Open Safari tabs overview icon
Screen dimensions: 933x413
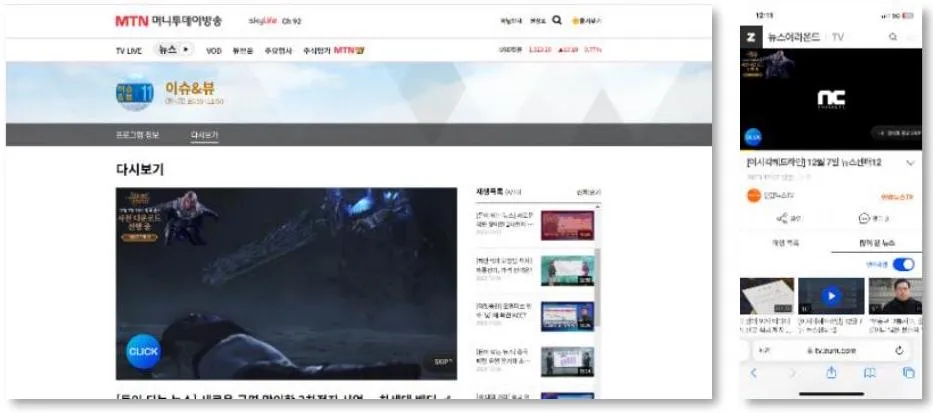(x=908, y=373)
